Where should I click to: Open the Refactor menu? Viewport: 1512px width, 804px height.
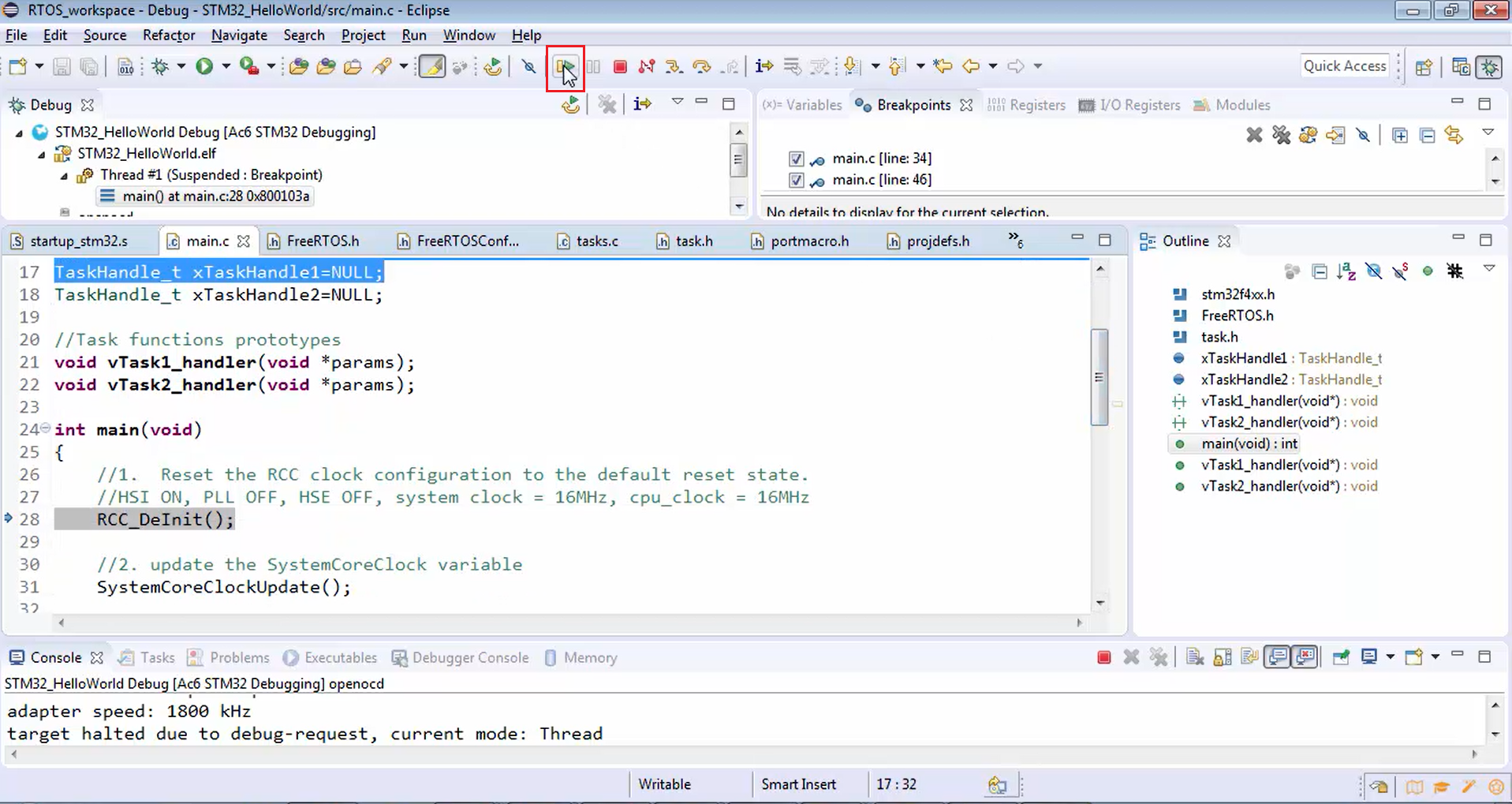tap(169, 36)
